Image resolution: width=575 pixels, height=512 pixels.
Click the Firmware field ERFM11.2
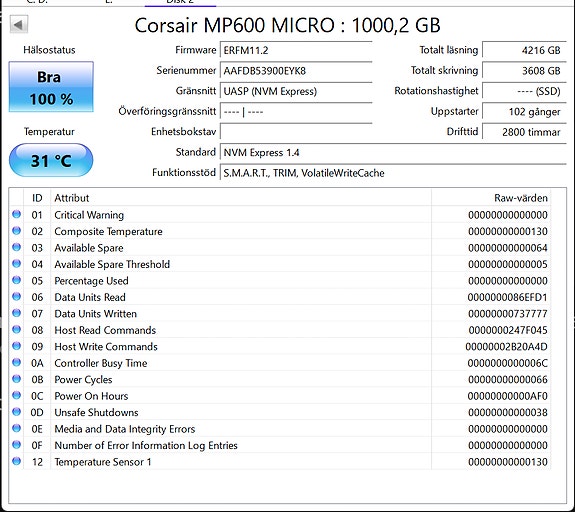tap(296, 50)
